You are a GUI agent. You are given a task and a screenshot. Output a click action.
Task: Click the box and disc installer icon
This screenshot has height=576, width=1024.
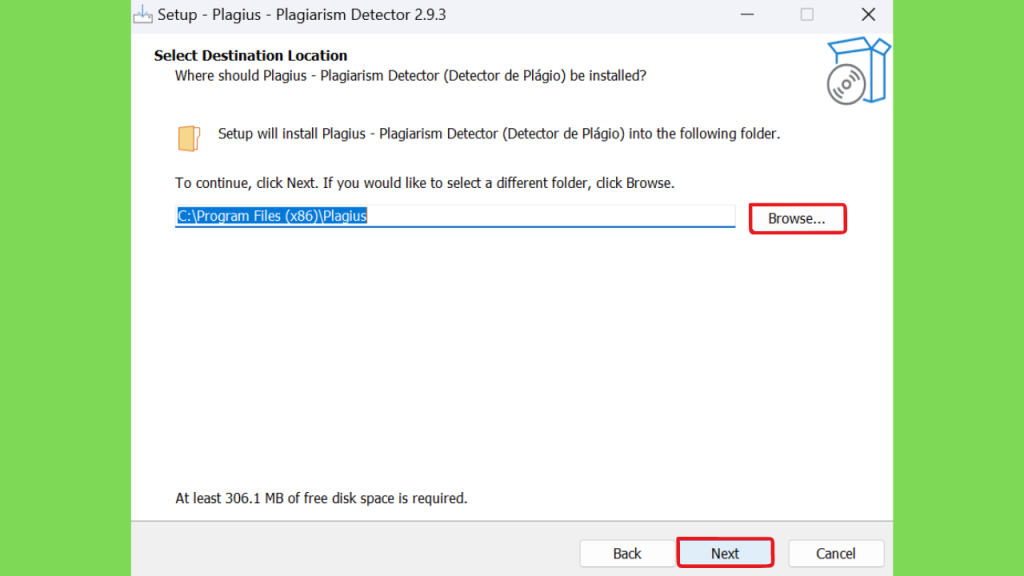pos(858,71)
